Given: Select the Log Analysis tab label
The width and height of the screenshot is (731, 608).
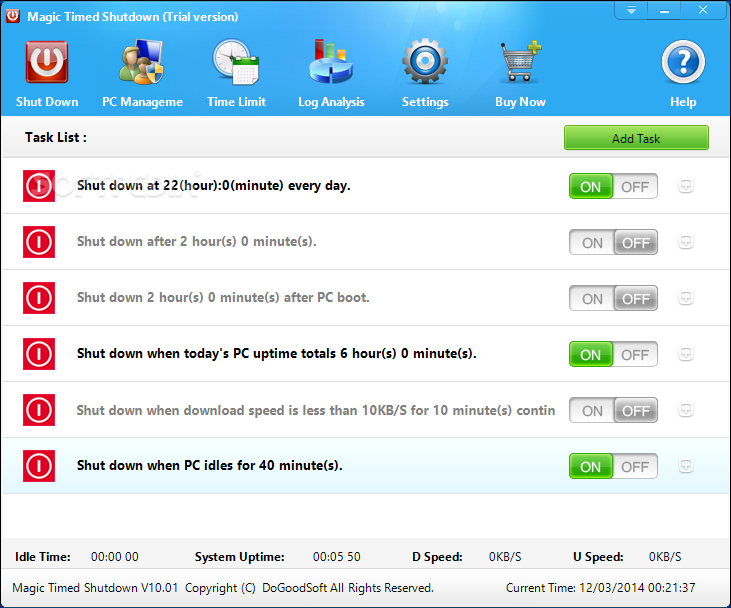Looking at the screenshot, I should click(x=331, y=102).
